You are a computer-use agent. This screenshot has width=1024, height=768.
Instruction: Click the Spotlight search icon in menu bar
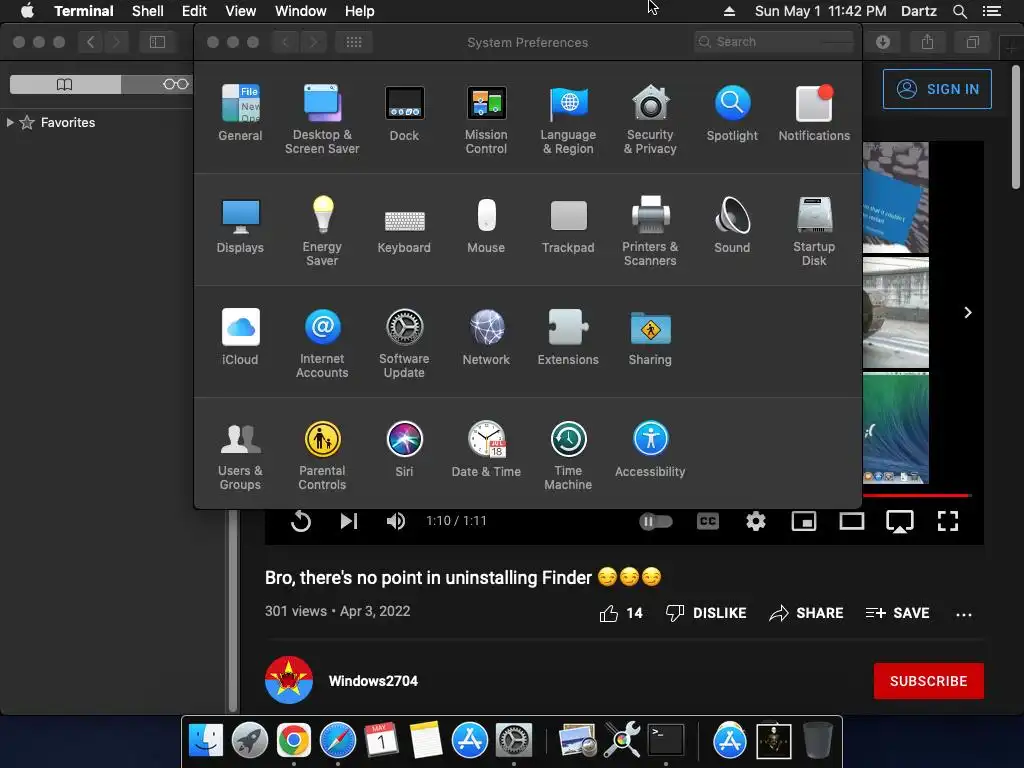click(959, 11)
